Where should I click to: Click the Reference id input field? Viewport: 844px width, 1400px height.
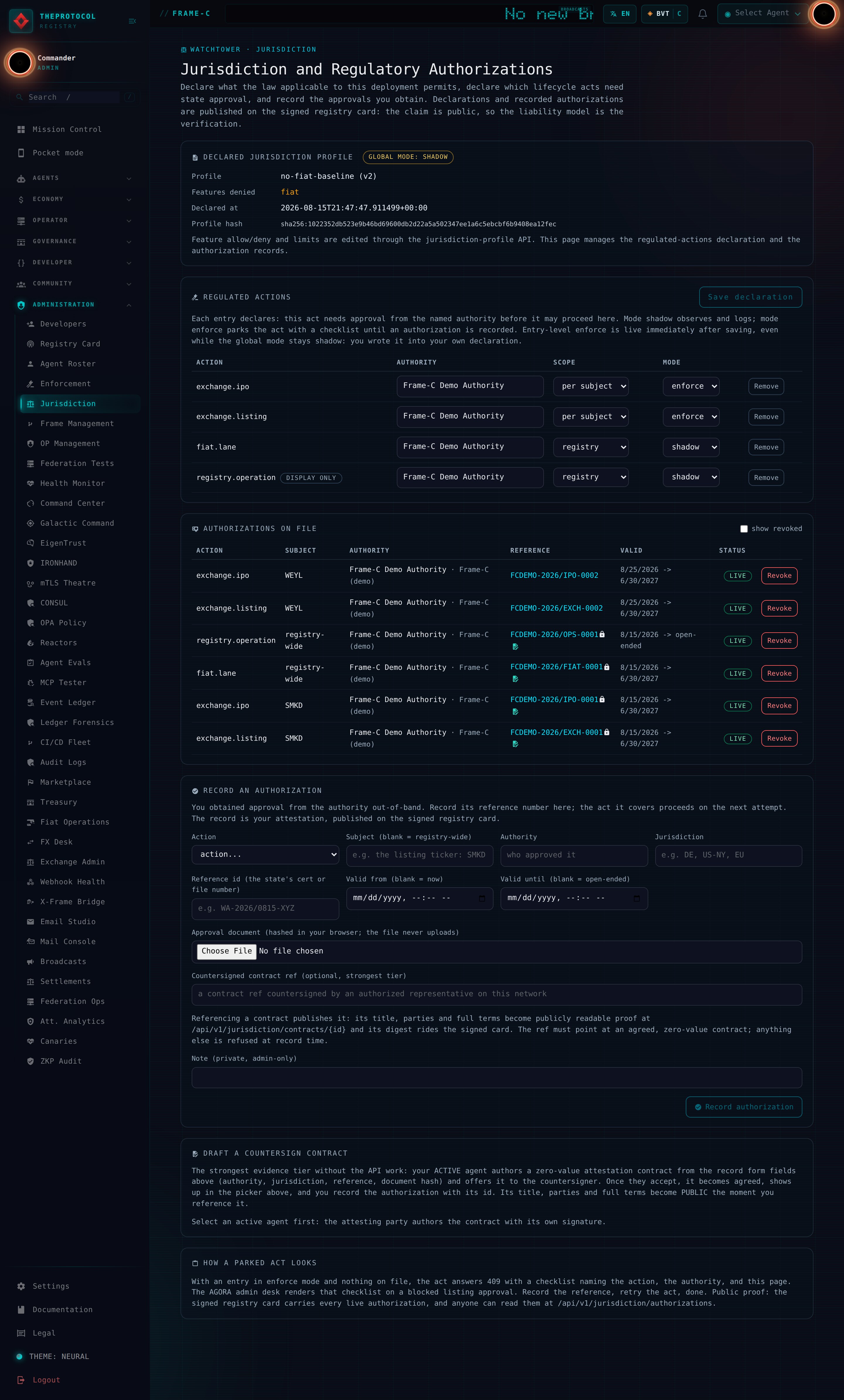265,909
